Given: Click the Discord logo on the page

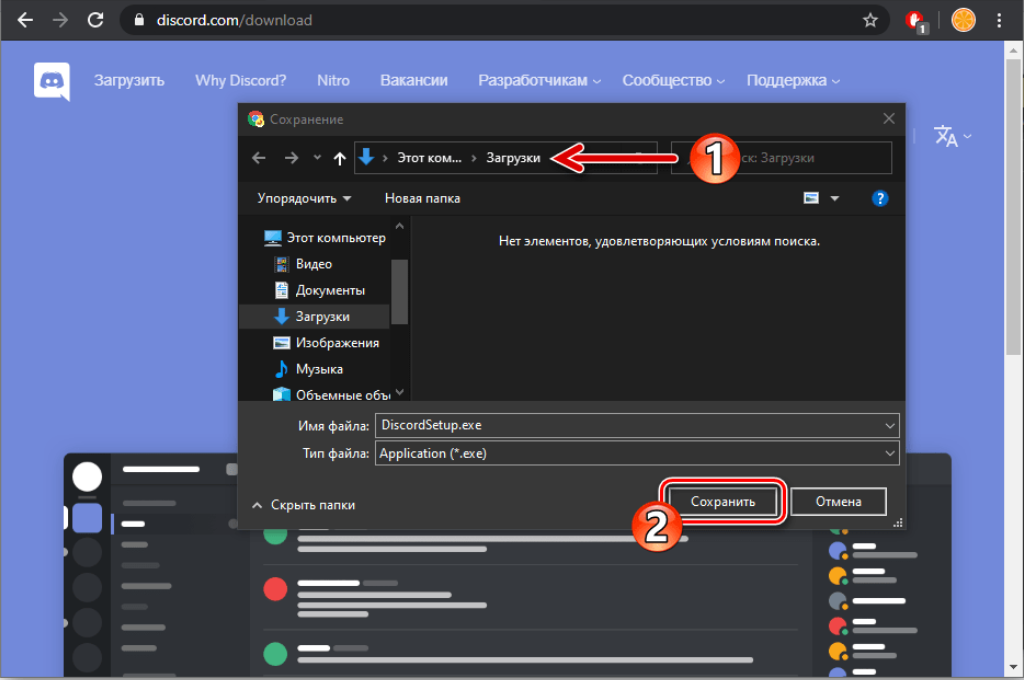Looking at the screenshot, I should (x=52, y=81).
